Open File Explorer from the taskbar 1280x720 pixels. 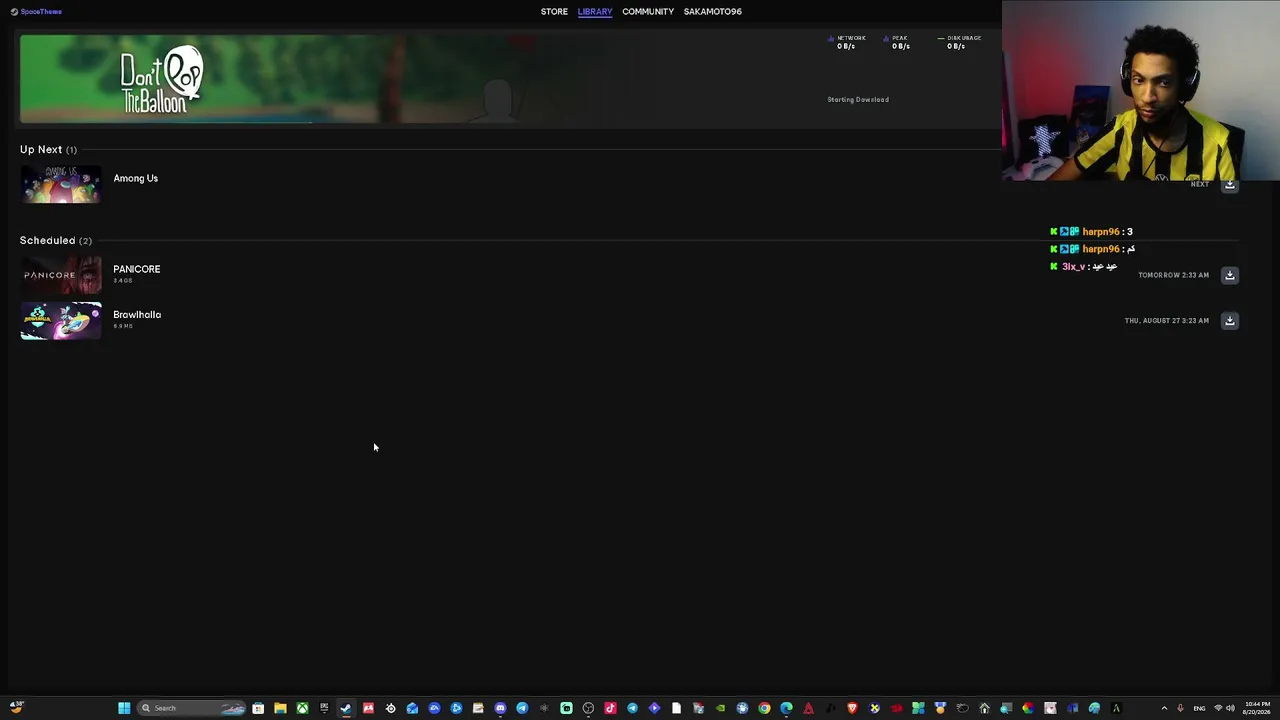[280, 708]
